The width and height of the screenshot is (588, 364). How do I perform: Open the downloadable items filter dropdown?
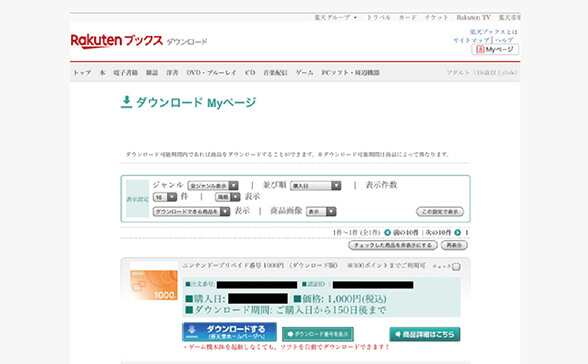pyautogui.click(x=191, y=212)
